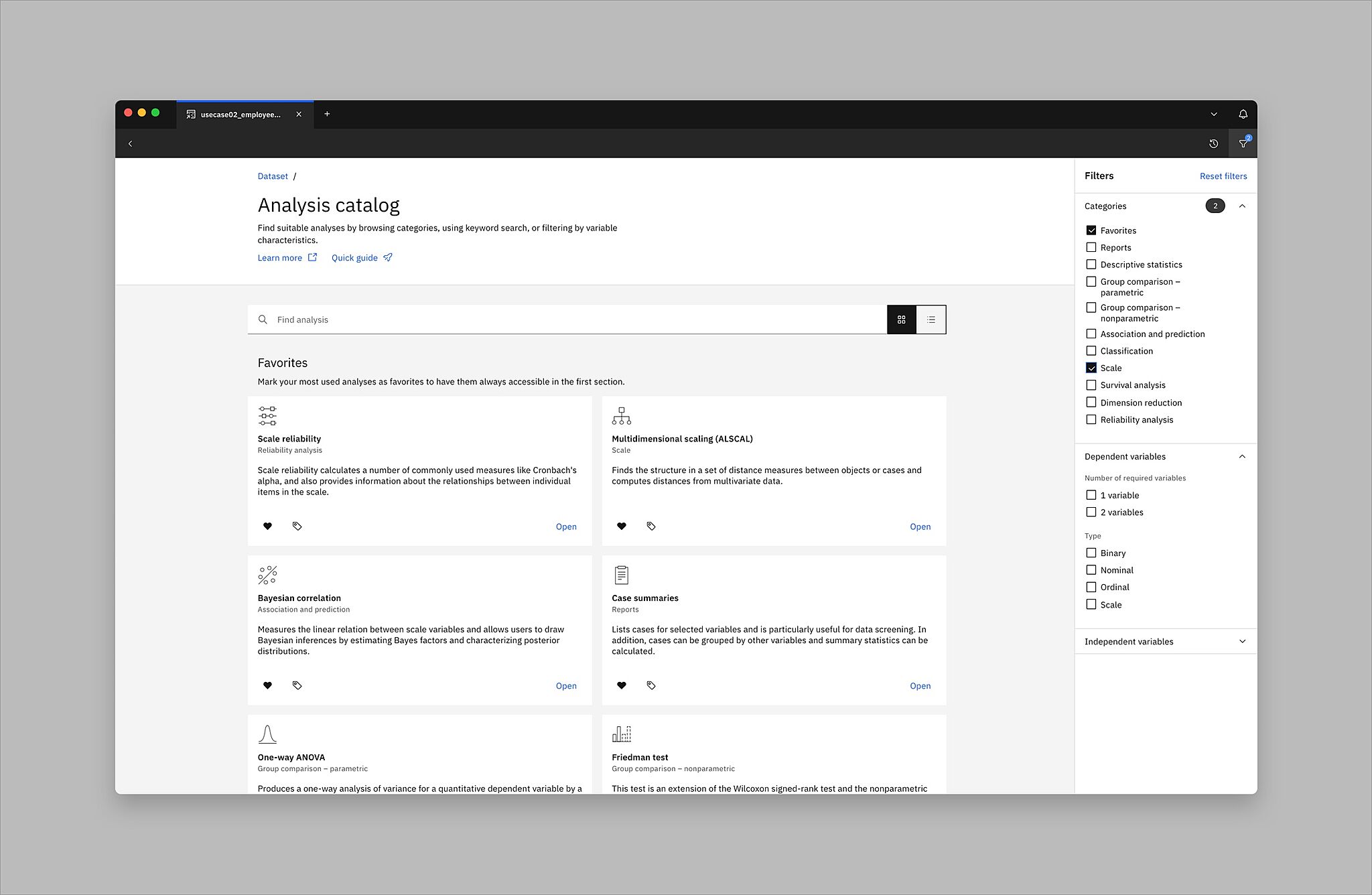The width and height of the screenshot is (1372, 895).
Task: Enable the Descriptive statistics filter checkbox
Action: click(x=1091, y=265)
